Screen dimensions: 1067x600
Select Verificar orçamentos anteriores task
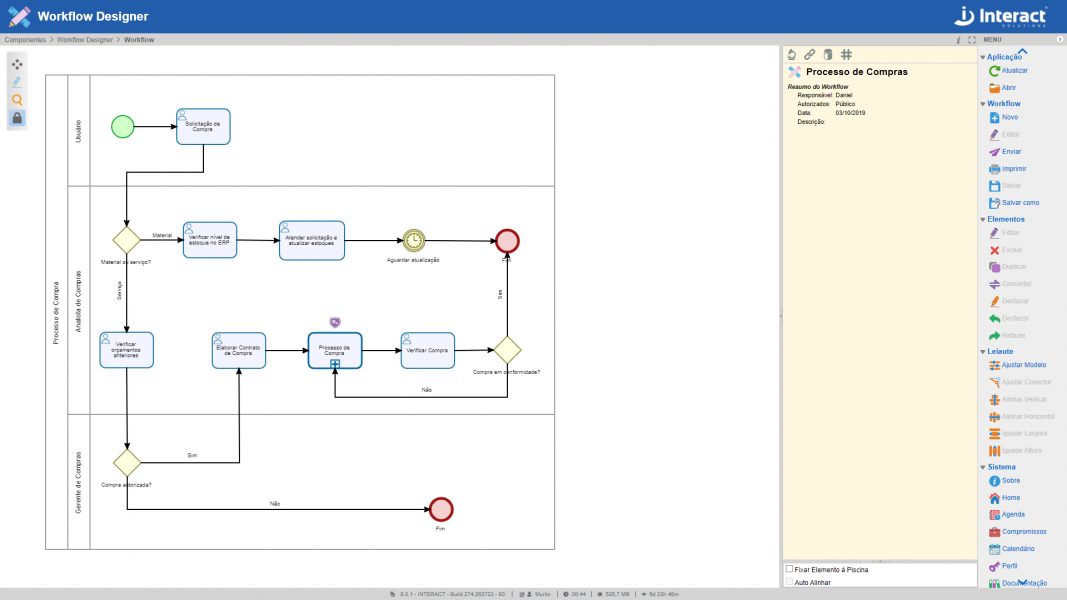click(127, 350)
